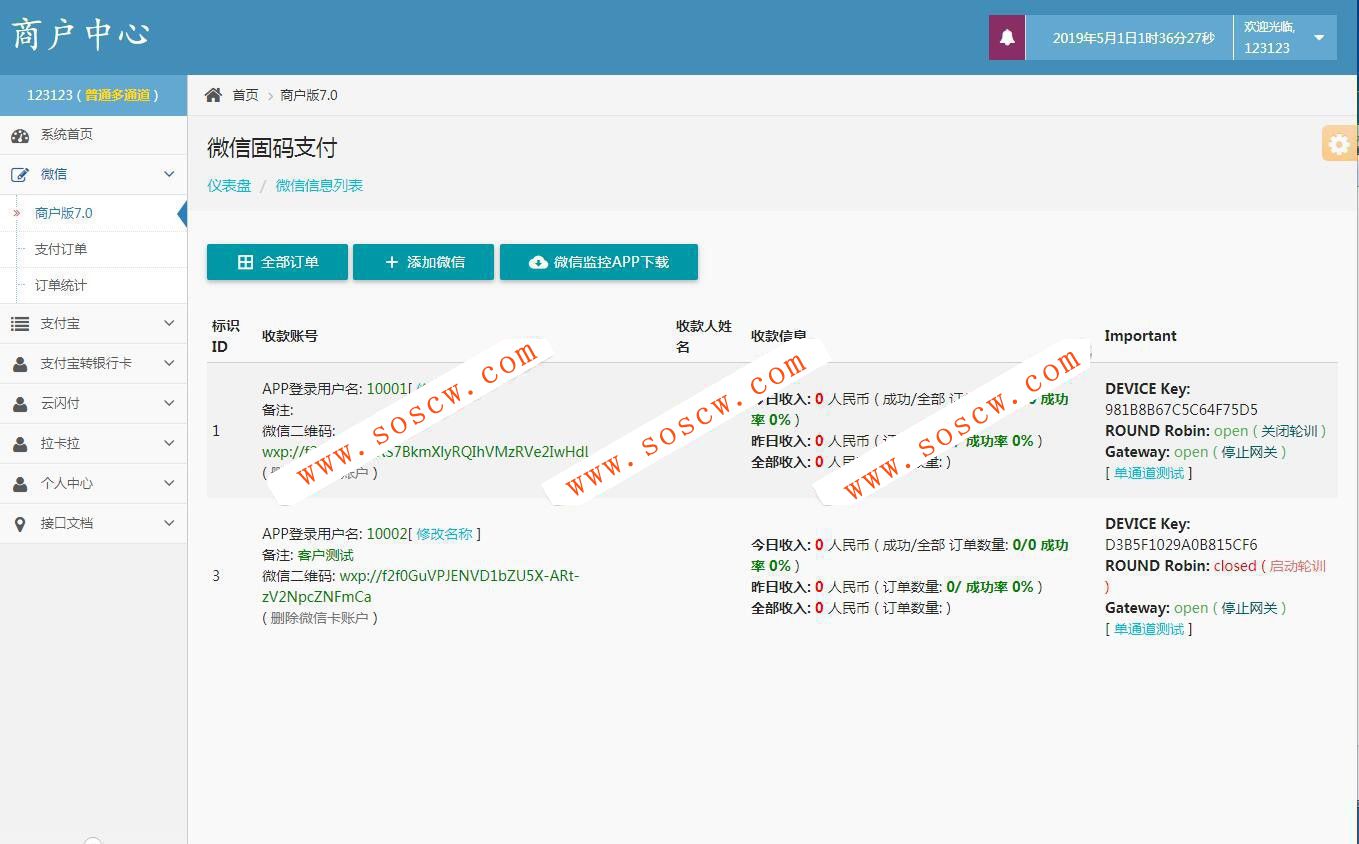Collapse the 微信 menu chevron
Screen dimensions: 1359x844
tap(169, 174)
